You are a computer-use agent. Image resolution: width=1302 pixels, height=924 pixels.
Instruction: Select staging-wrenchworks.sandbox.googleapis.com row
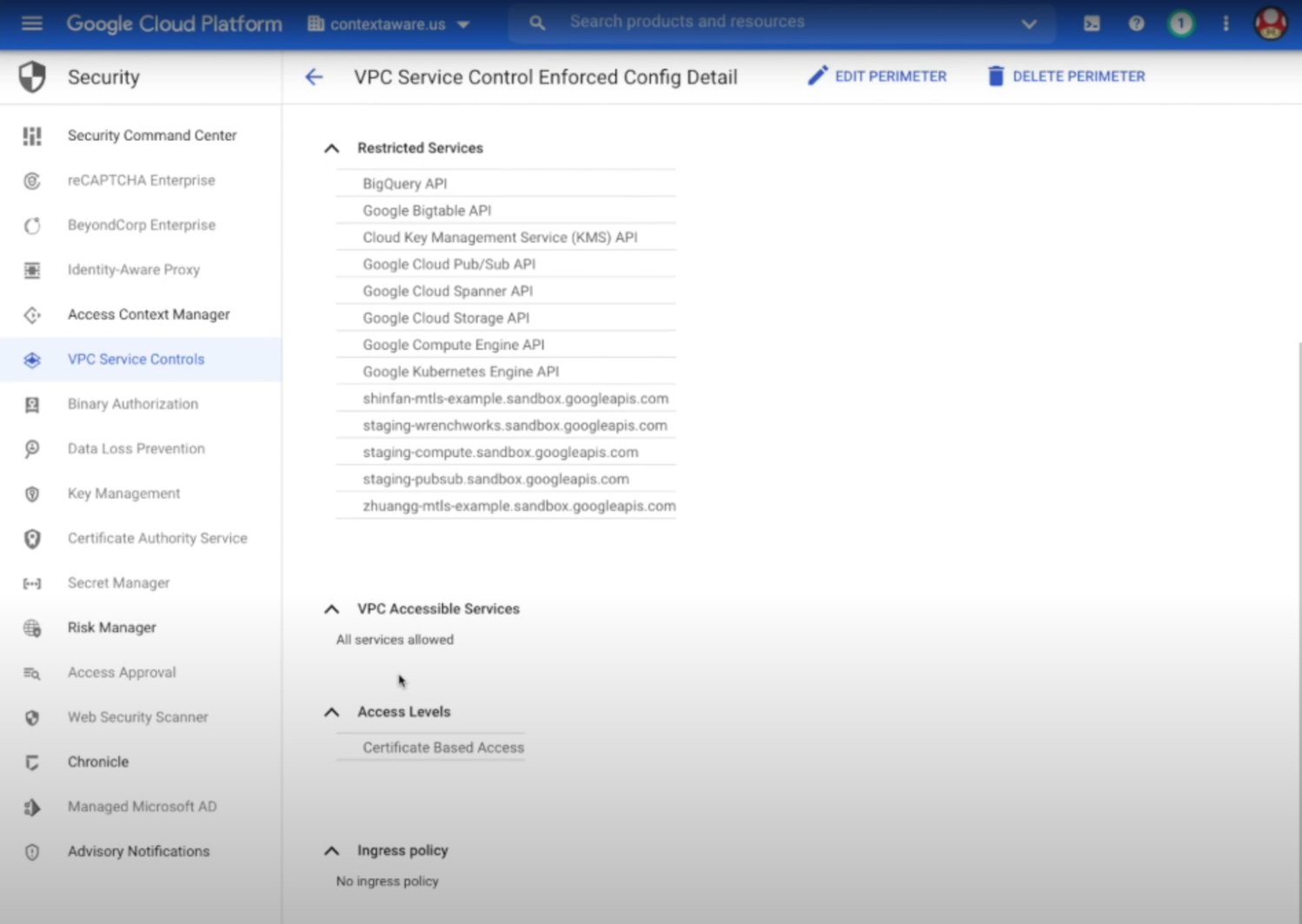pyautogui.click(x=506, y=426)
